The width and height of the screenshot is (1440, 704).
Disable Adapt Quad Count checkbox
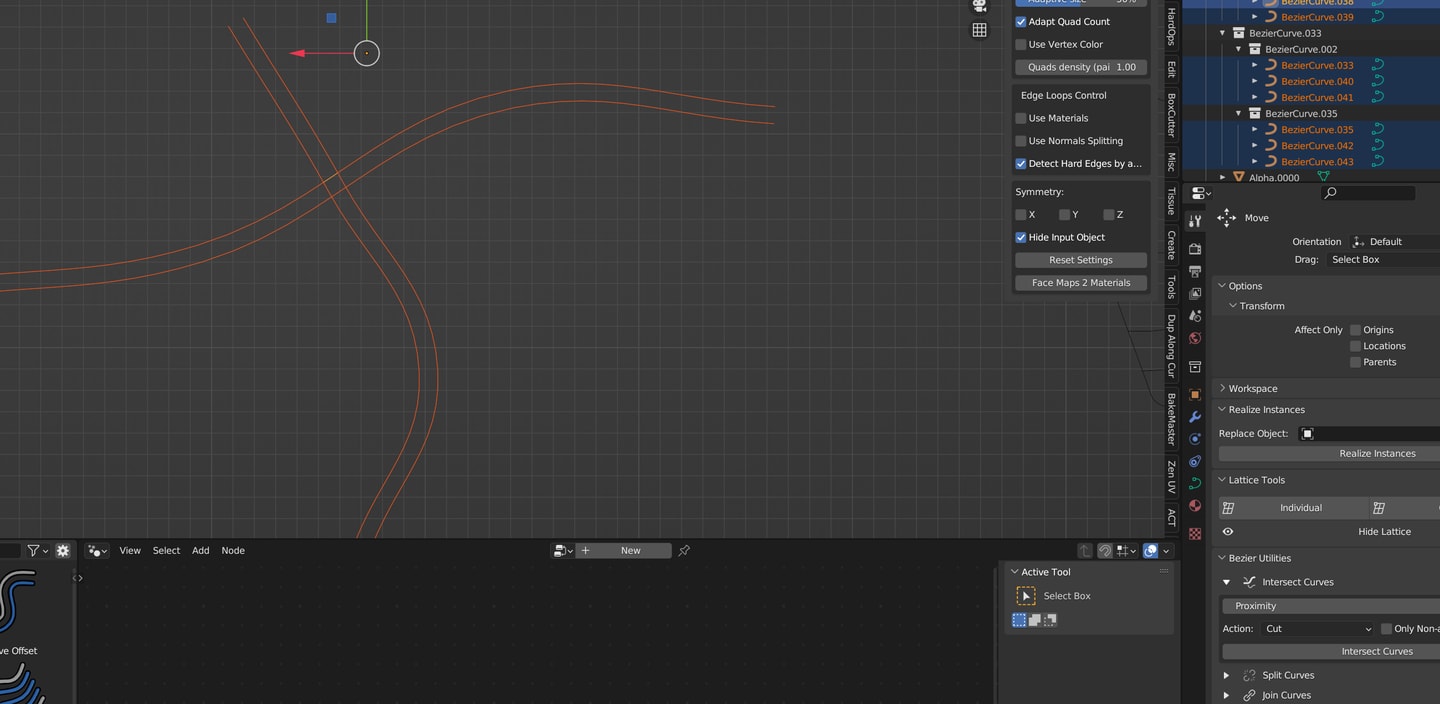[1021, 22]
